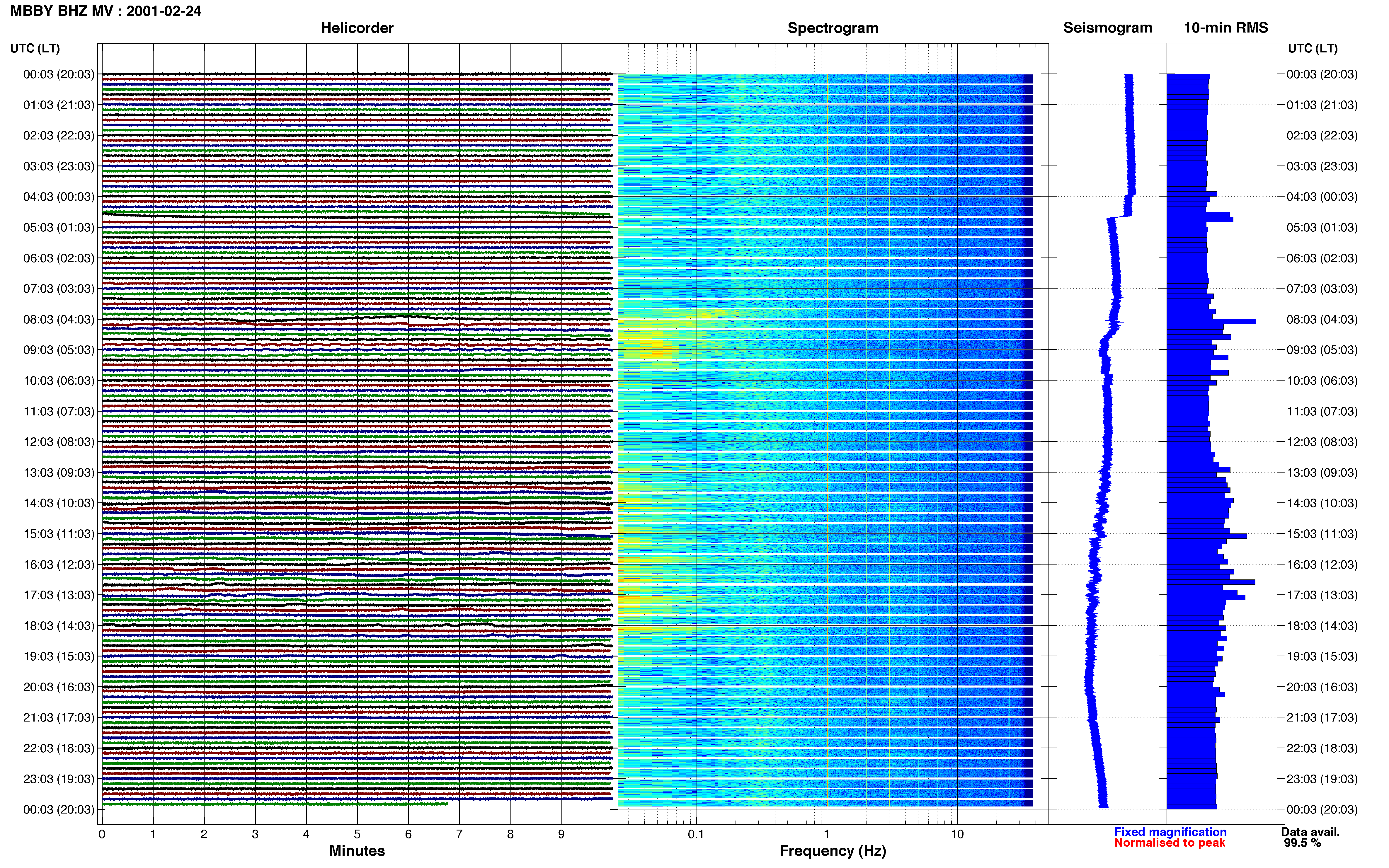1389x868 pixels.
Task: Click the 0.1 frequency tick label
Action: 696,834
